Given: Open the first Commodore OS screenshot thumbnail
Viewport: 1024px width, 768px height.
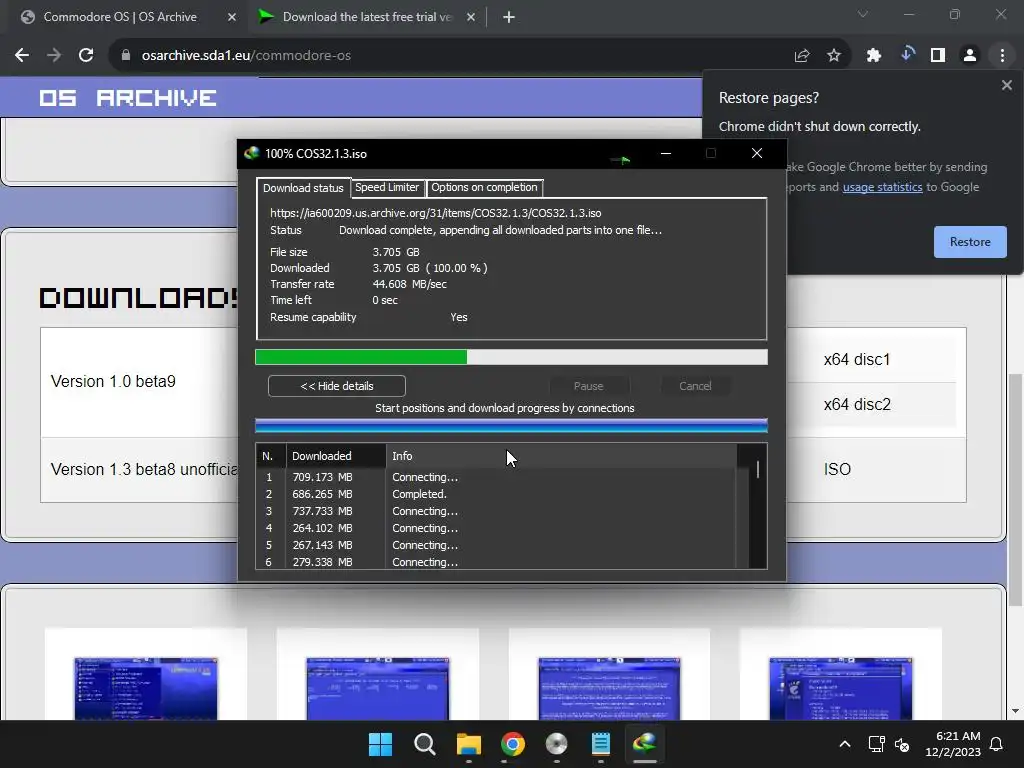Looking at the screenshot, I should click(146, 688).
